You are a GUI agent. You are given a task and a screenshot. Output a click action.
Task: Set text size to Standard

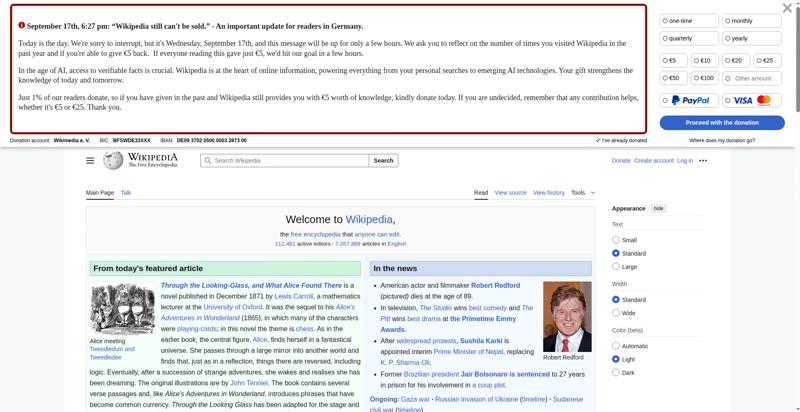pos(616,253)
